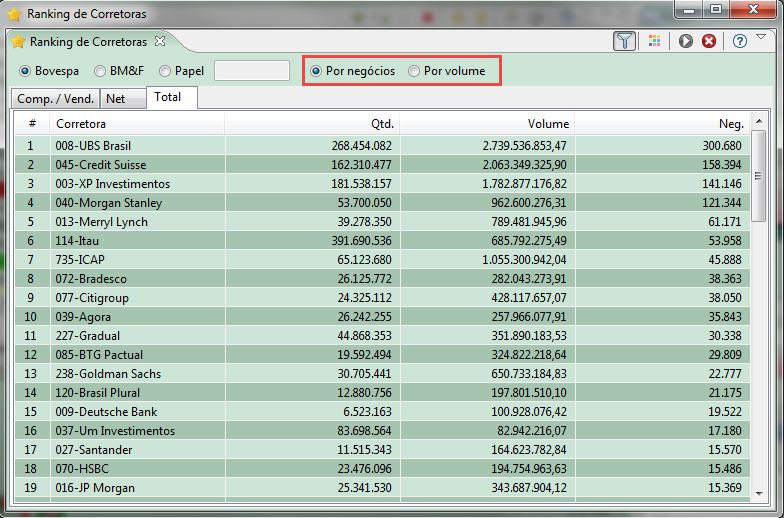The width and height of the screenshot is (784, 518).
Task: Click quantity value 6.523.163
Action: pos(368,412)
